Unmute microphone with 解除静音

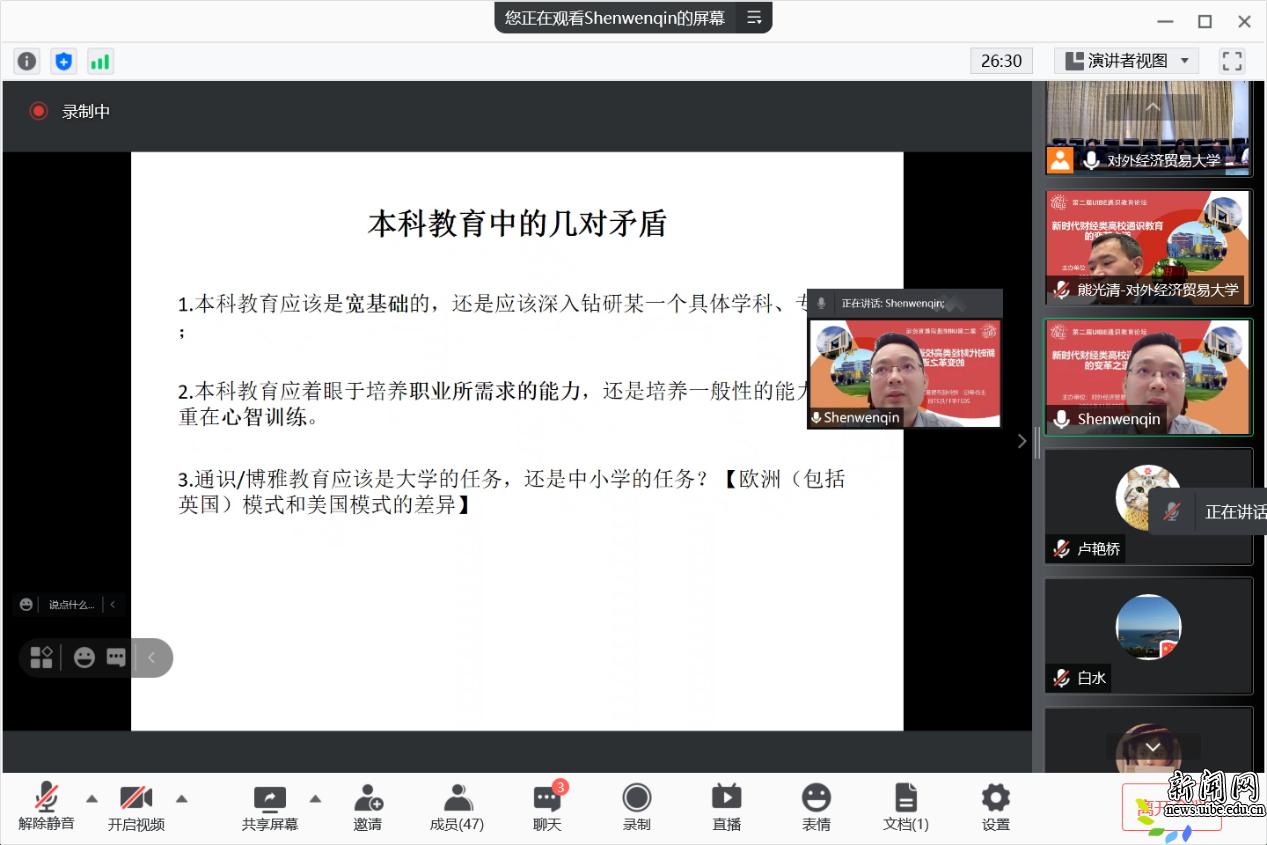[x=46, y=807]
